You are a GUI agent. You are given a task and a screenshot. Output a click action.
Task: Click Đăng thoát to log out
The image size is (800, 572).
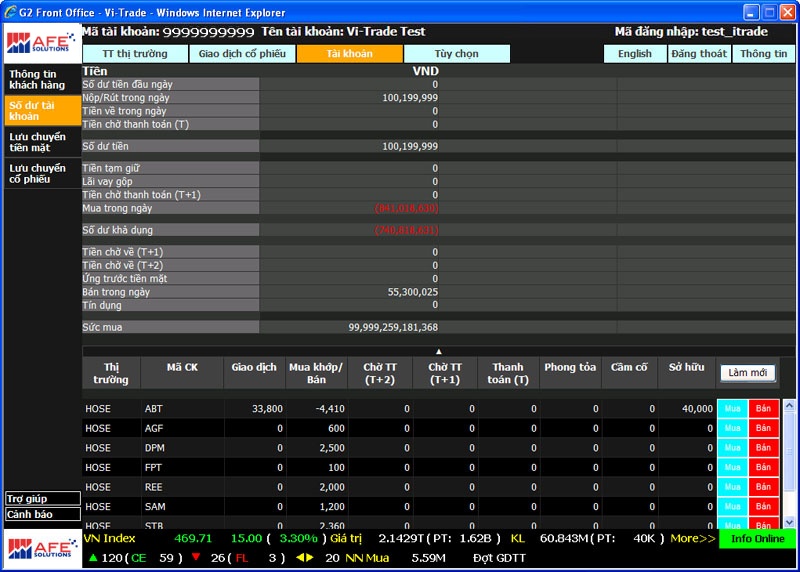[x=699, y=54]
